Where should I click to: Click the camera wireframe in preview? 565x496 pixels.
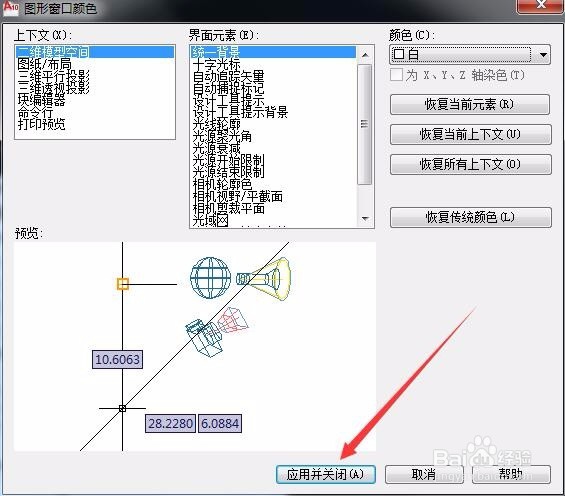[204, 338]
